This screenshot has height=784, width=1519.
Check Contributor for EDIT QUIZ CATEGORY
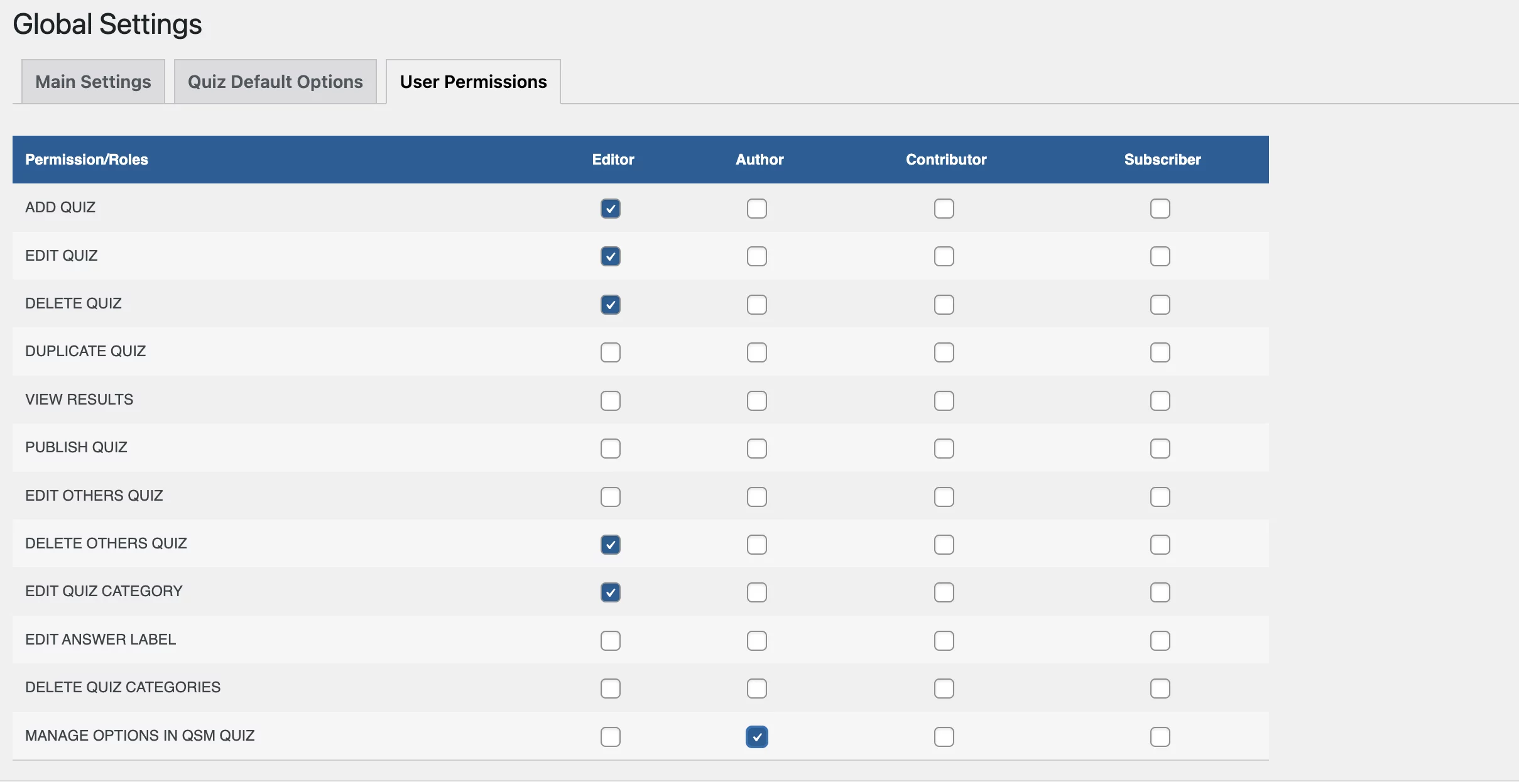(944, 592)
